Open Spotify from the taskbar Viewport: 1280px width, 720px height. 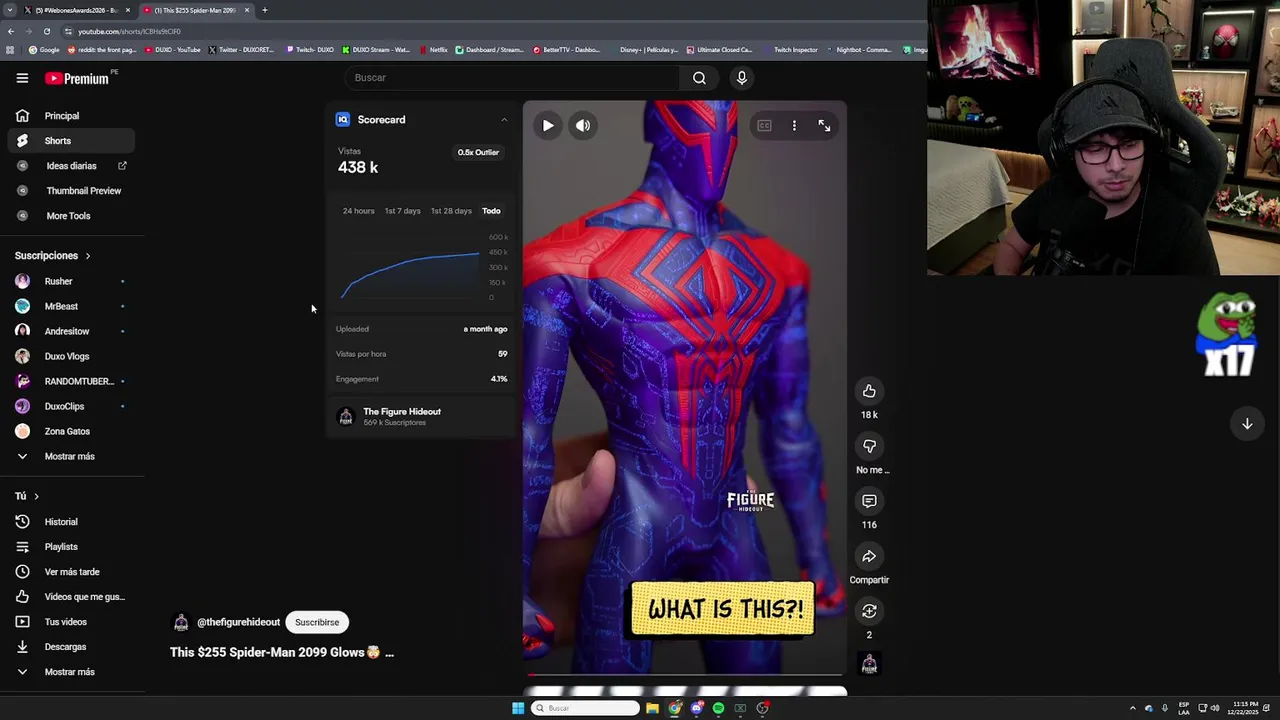click(x=718, y=708)
